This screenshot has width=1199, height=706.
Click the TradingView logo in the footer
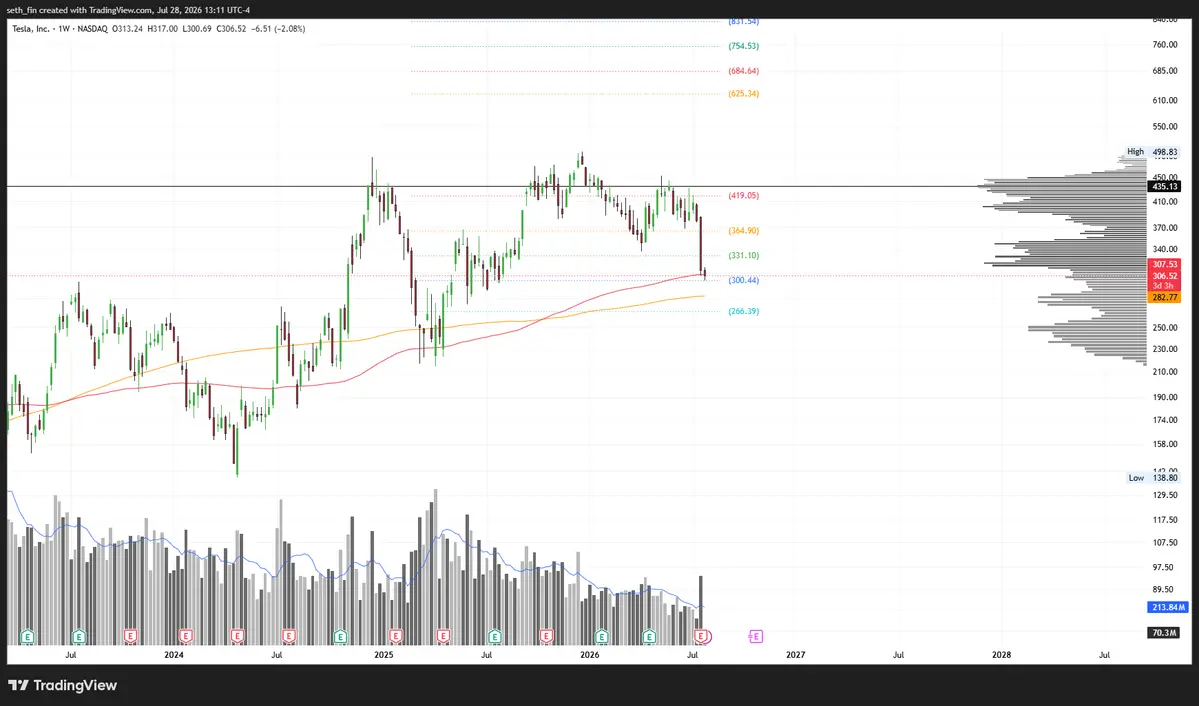63,685
